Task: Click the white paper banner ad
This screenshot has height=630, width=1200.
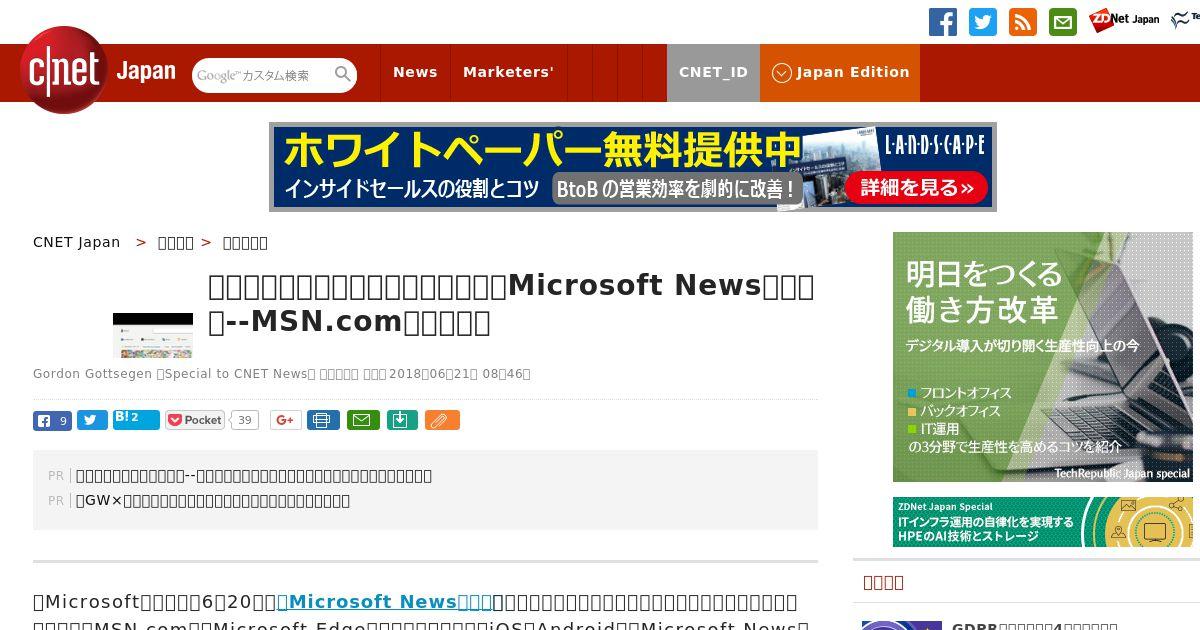Action: (632, 167)
